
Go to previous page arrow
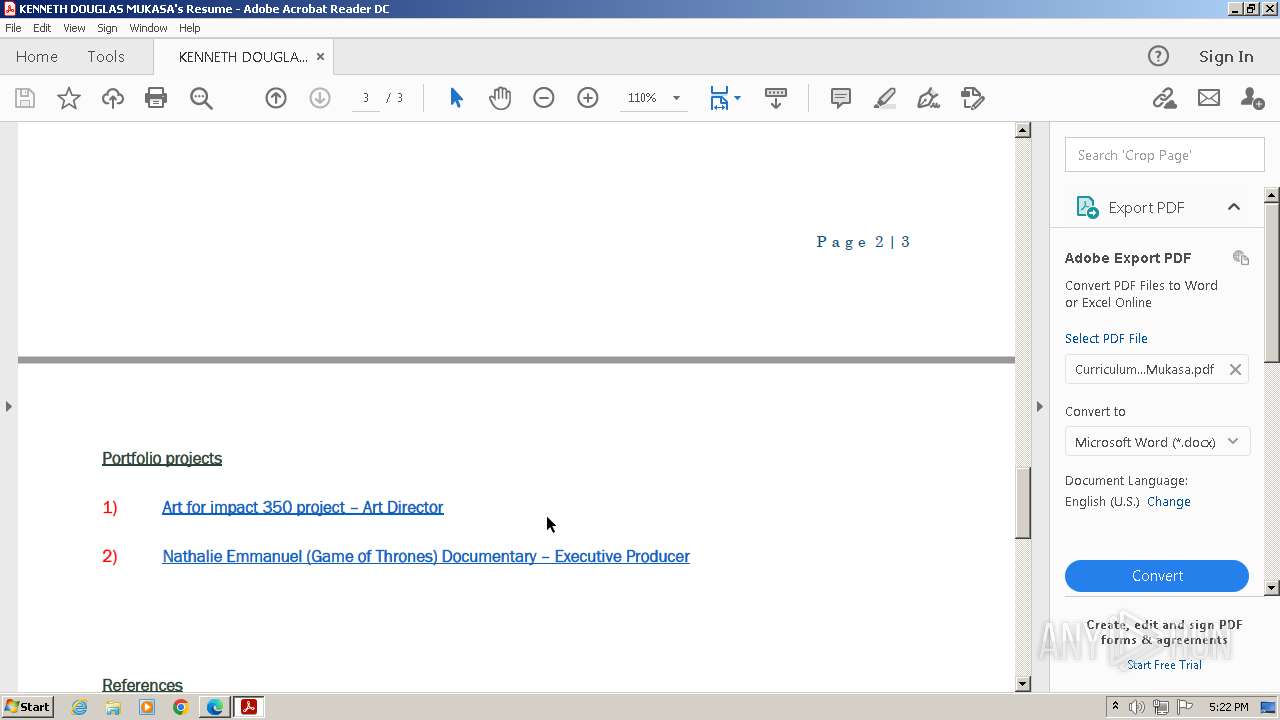tap(276, 98)
